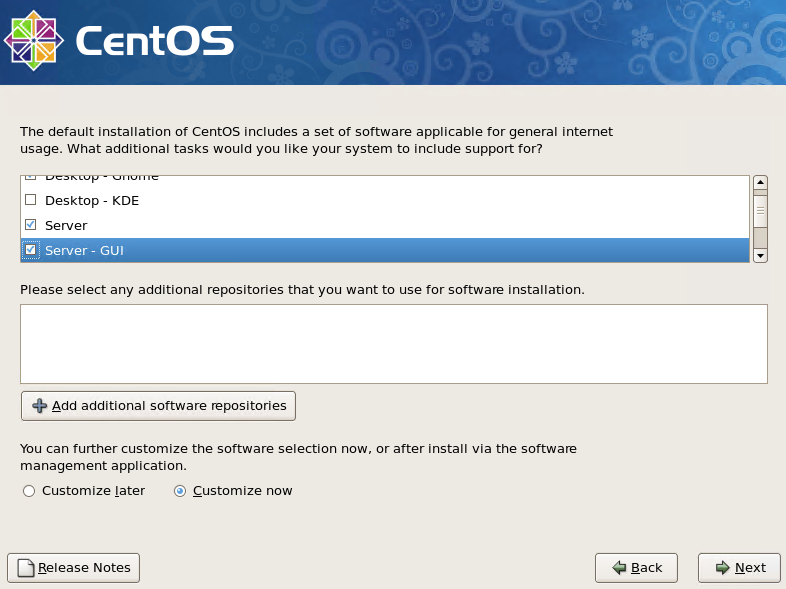Screen dimensions: 786x589
Task: Select the Customize later radio option
Action: tap(28, 491)
